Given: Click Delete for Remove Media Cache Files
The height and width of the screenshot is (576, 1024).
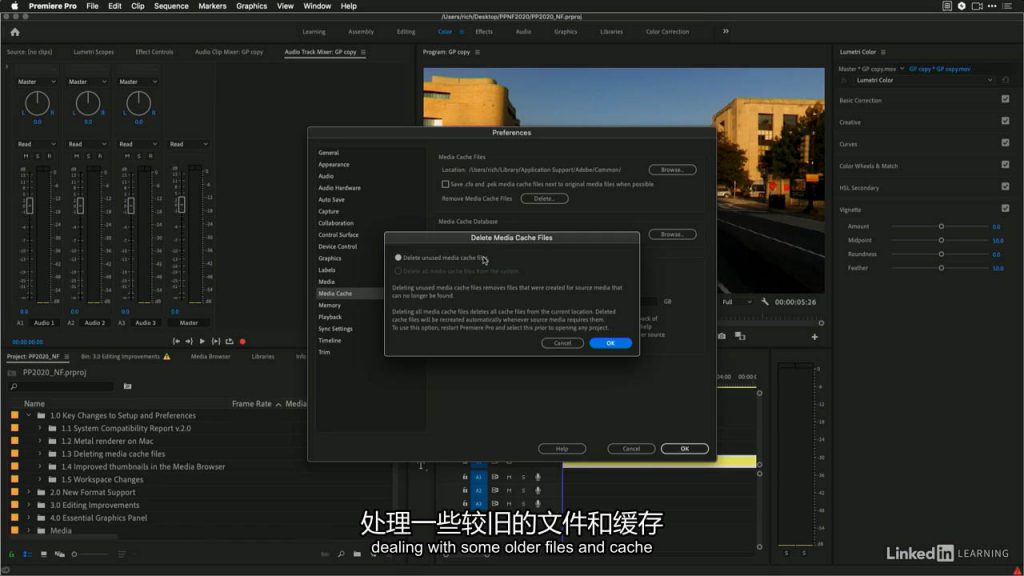Looking at the screenshot, I should [544, 199].
